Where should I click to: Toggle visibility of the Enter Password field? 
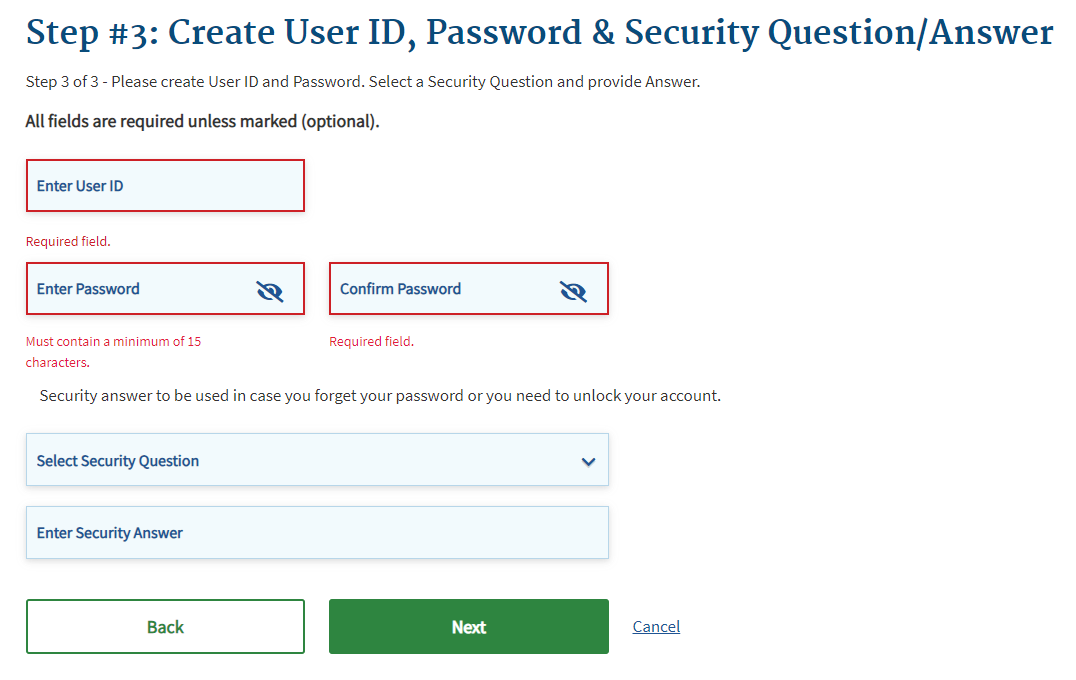click(x=270, y=291)
